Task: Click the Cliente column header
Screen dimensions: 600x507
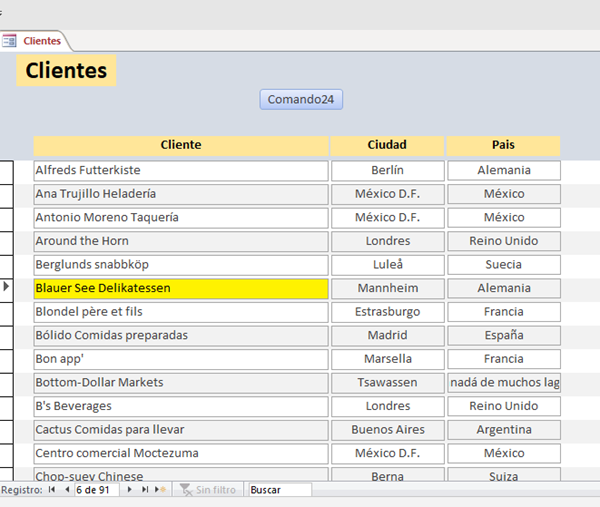Action: pos(181,145)
